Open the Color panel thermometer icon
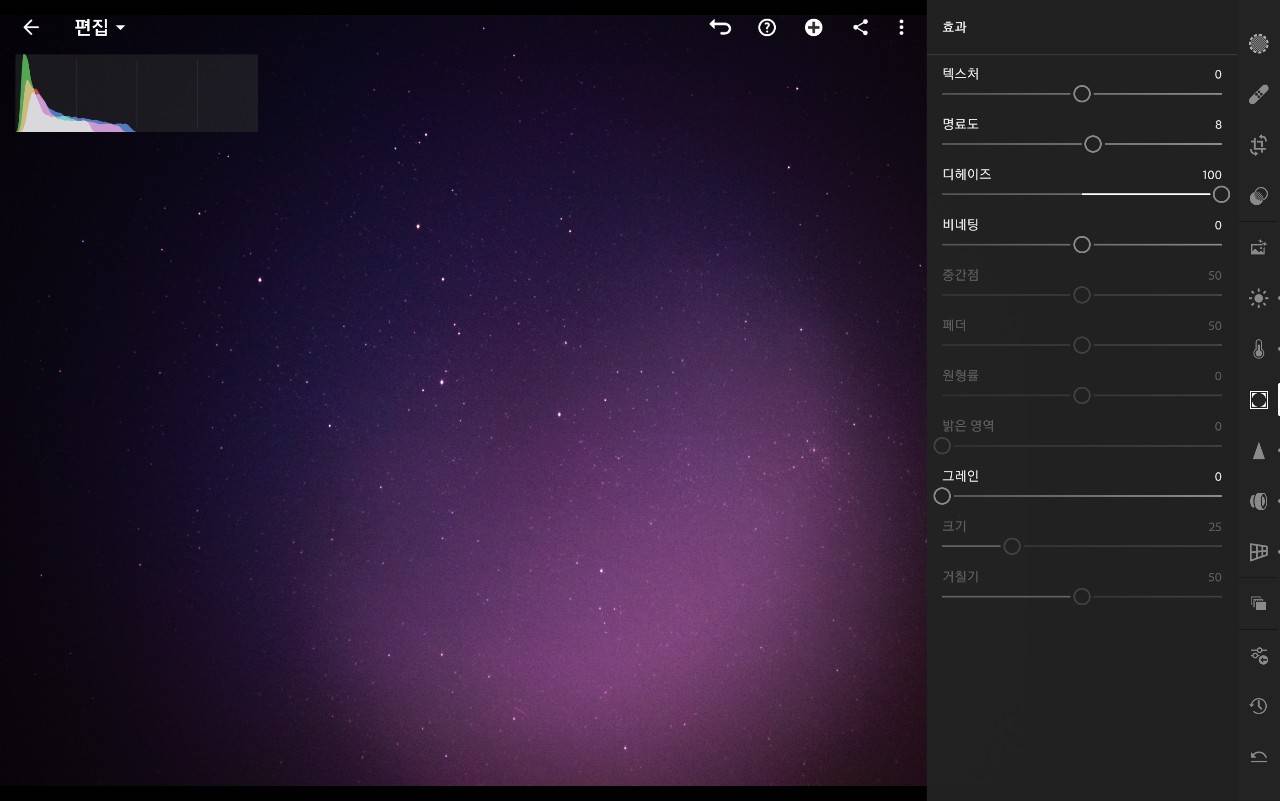This screenshot has height=801, width=1280. 1258,349
